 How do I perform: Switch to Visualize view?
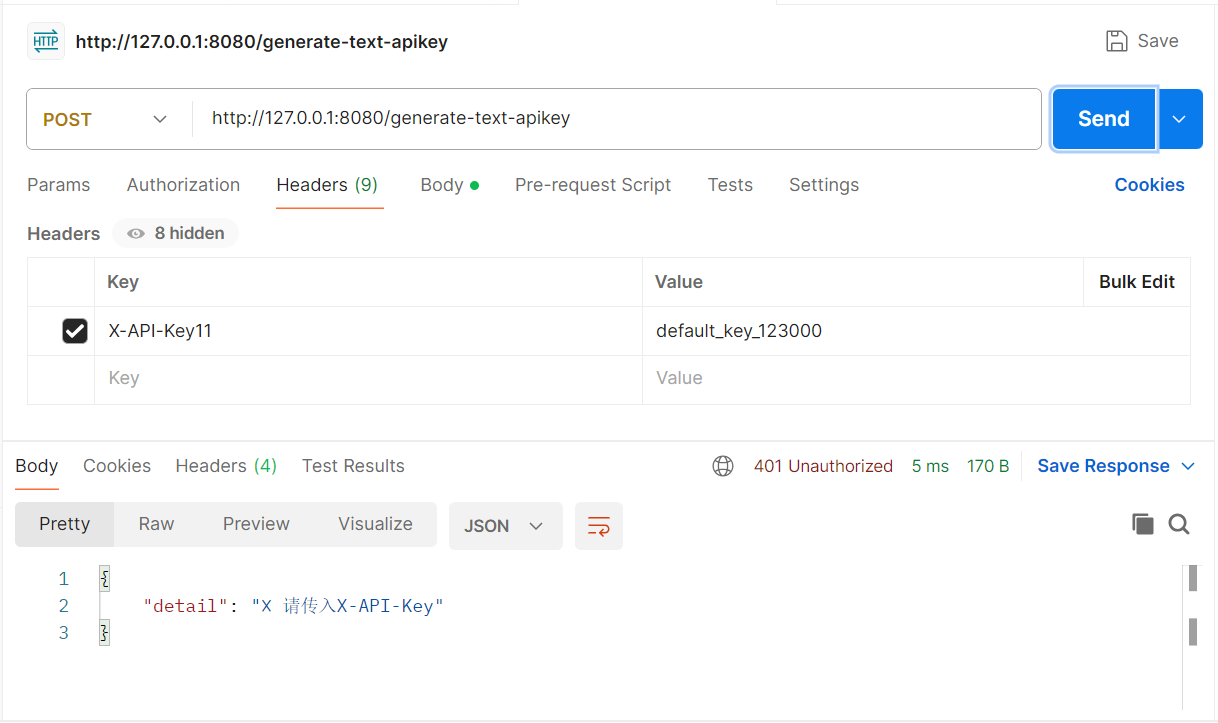pos(375,524)
